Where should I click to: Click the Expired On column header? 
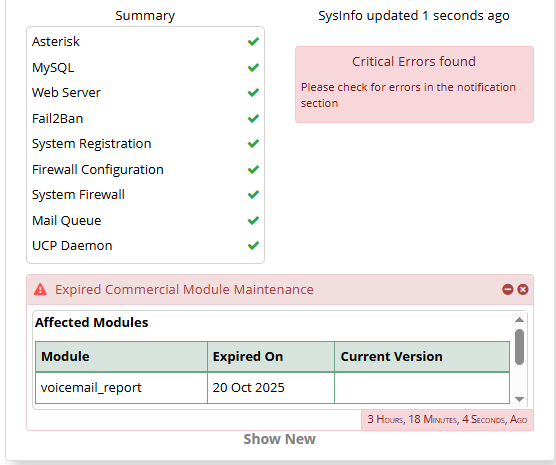[271, 356]
